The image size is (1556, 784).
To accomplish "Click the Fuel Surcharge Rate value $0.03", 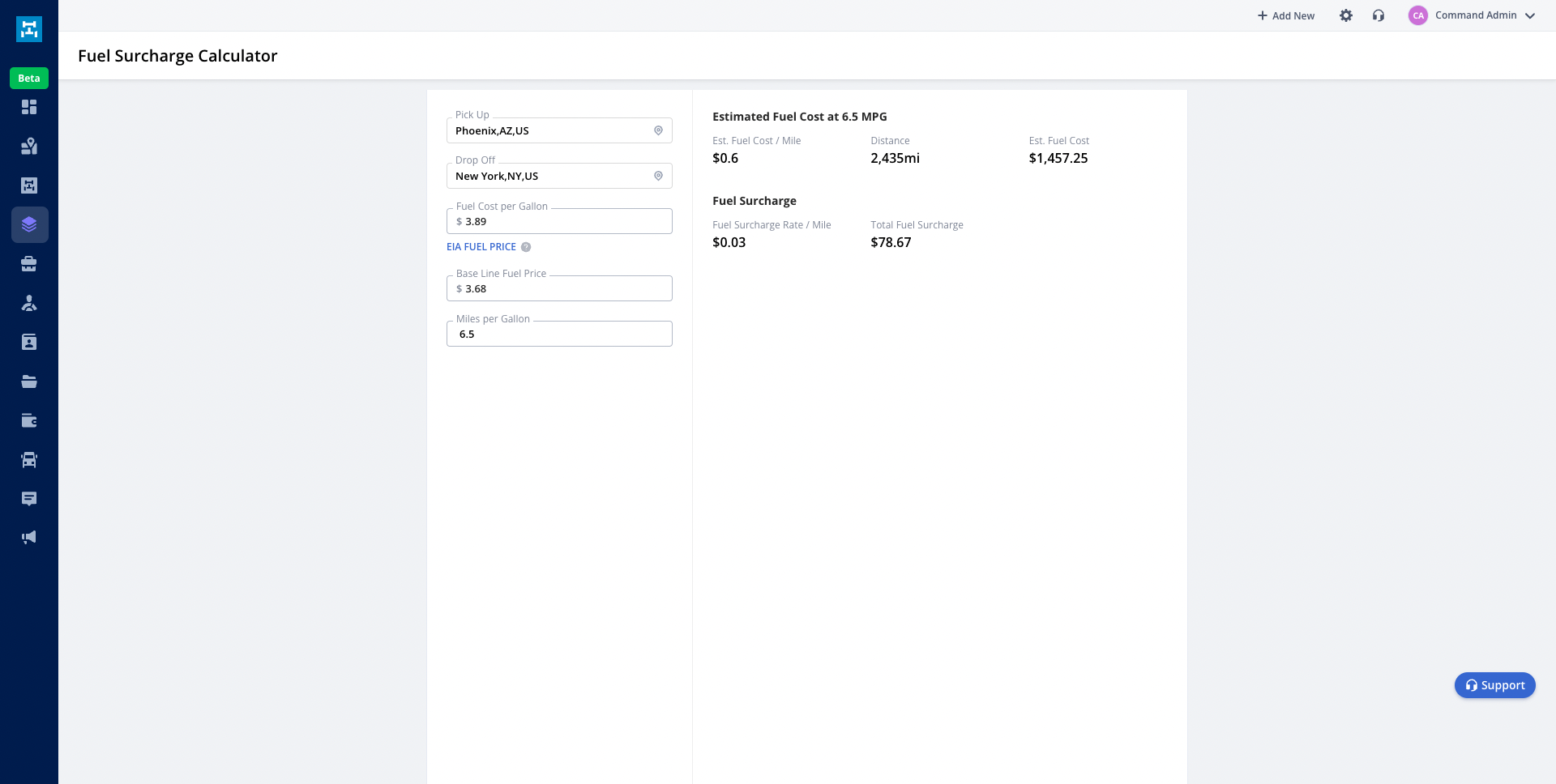I will click(x=729, y=242).
